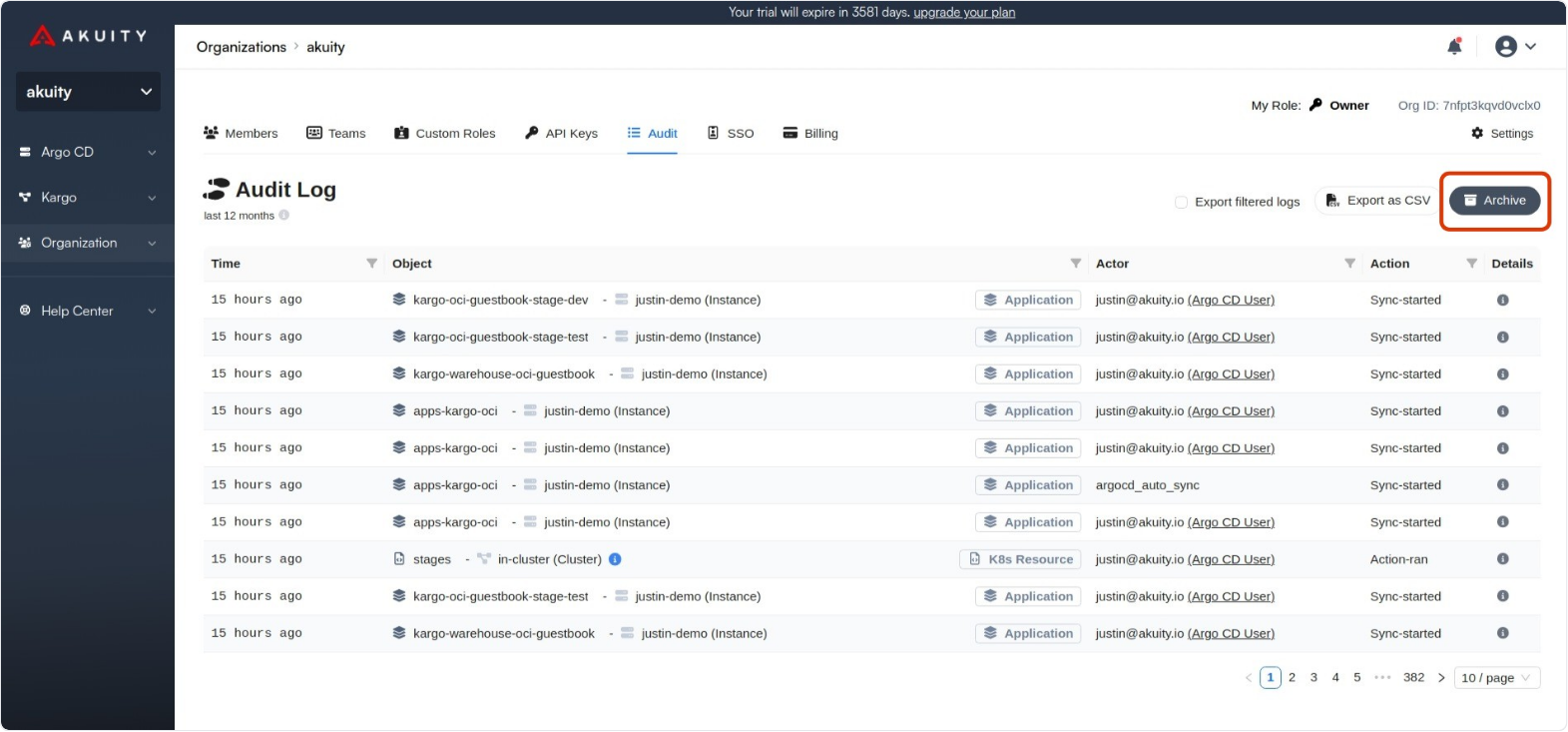Open the user account avatar menu
Viewport: 1568px width, 732px height.
pyautogui.click(x=1515, y=47)
